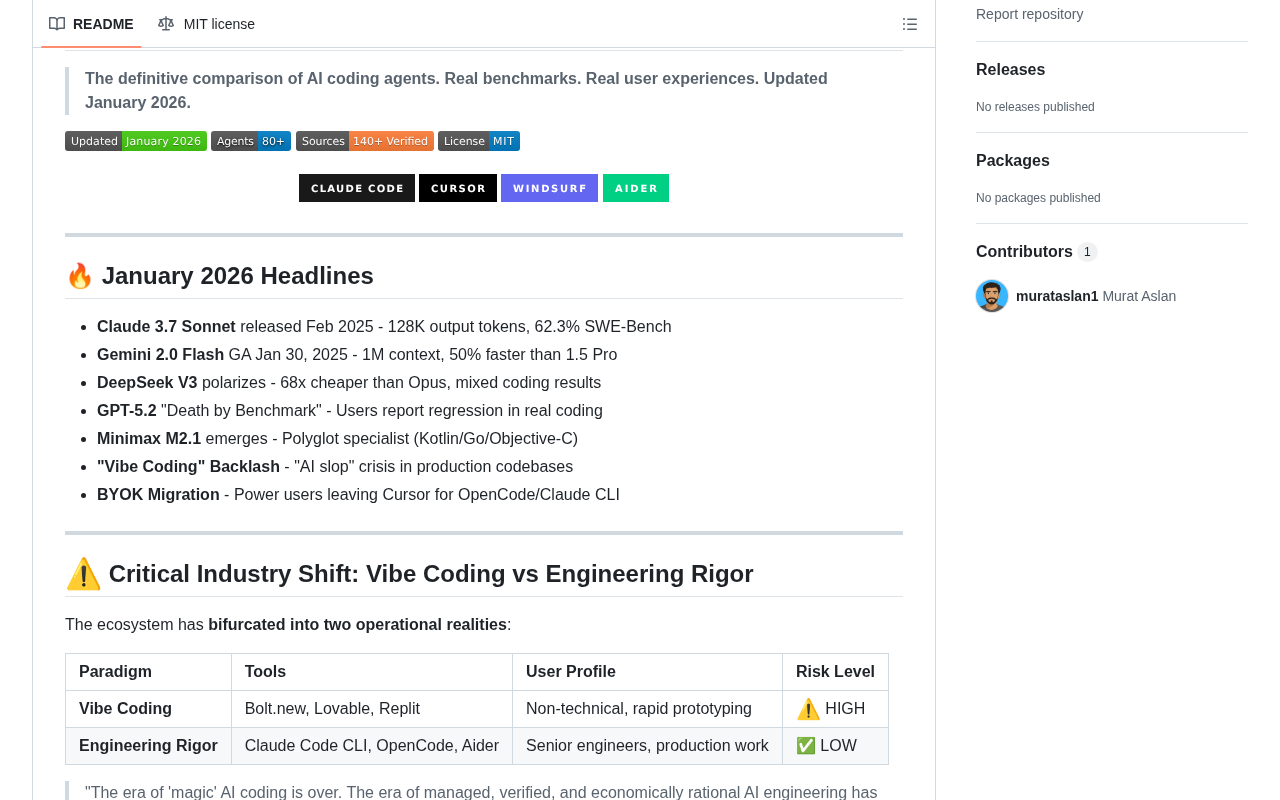Open the Windsurf badge
The width and height of the screenshot is (1280, 800).
(549, 188)
